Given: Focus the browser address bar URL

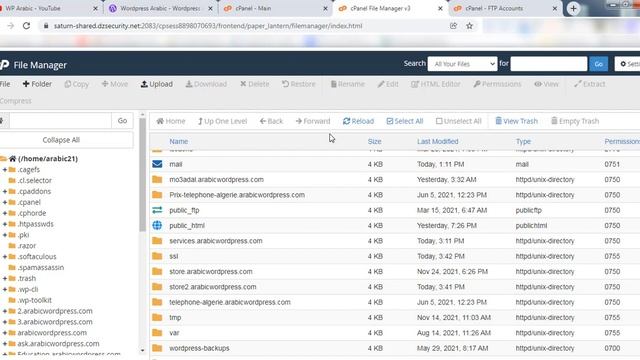Looking at the screenshot, I should click(208, 26).
